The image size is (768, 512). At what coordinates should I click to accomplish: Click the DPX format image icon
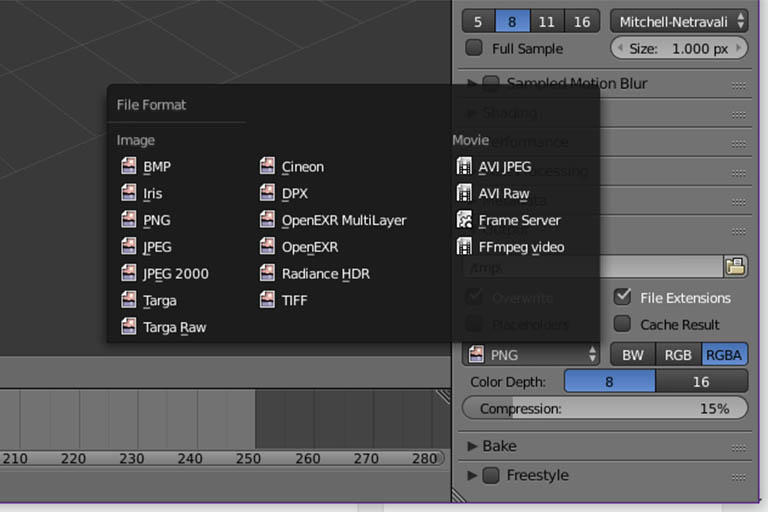(x=267, y=193)
